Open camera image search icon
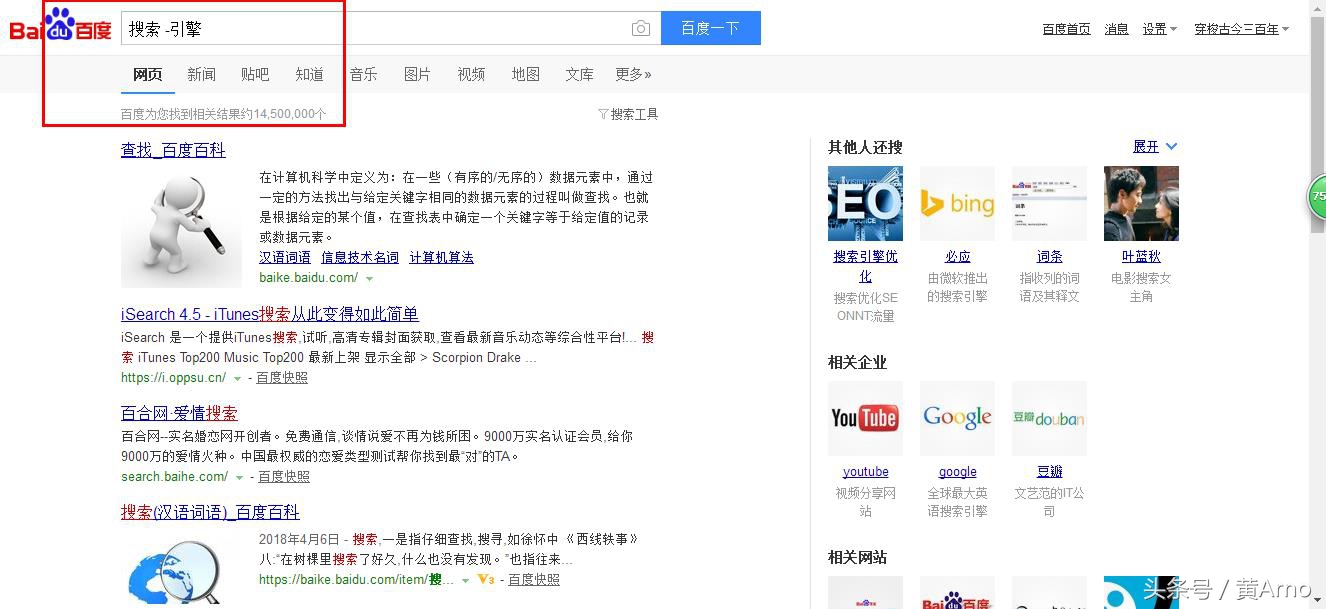This screenshot has height=609, width=1326. 641,29
